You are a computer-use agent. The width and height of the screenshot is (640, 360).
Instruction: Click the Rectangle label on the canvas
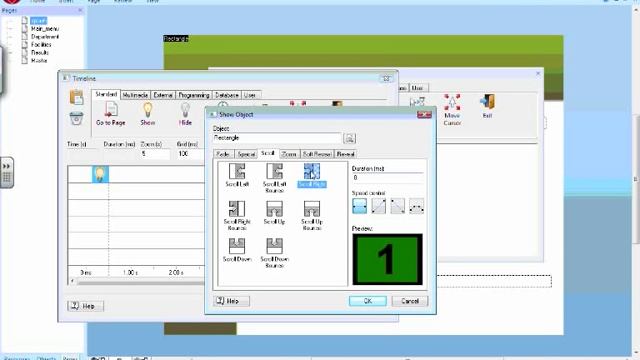176,39
